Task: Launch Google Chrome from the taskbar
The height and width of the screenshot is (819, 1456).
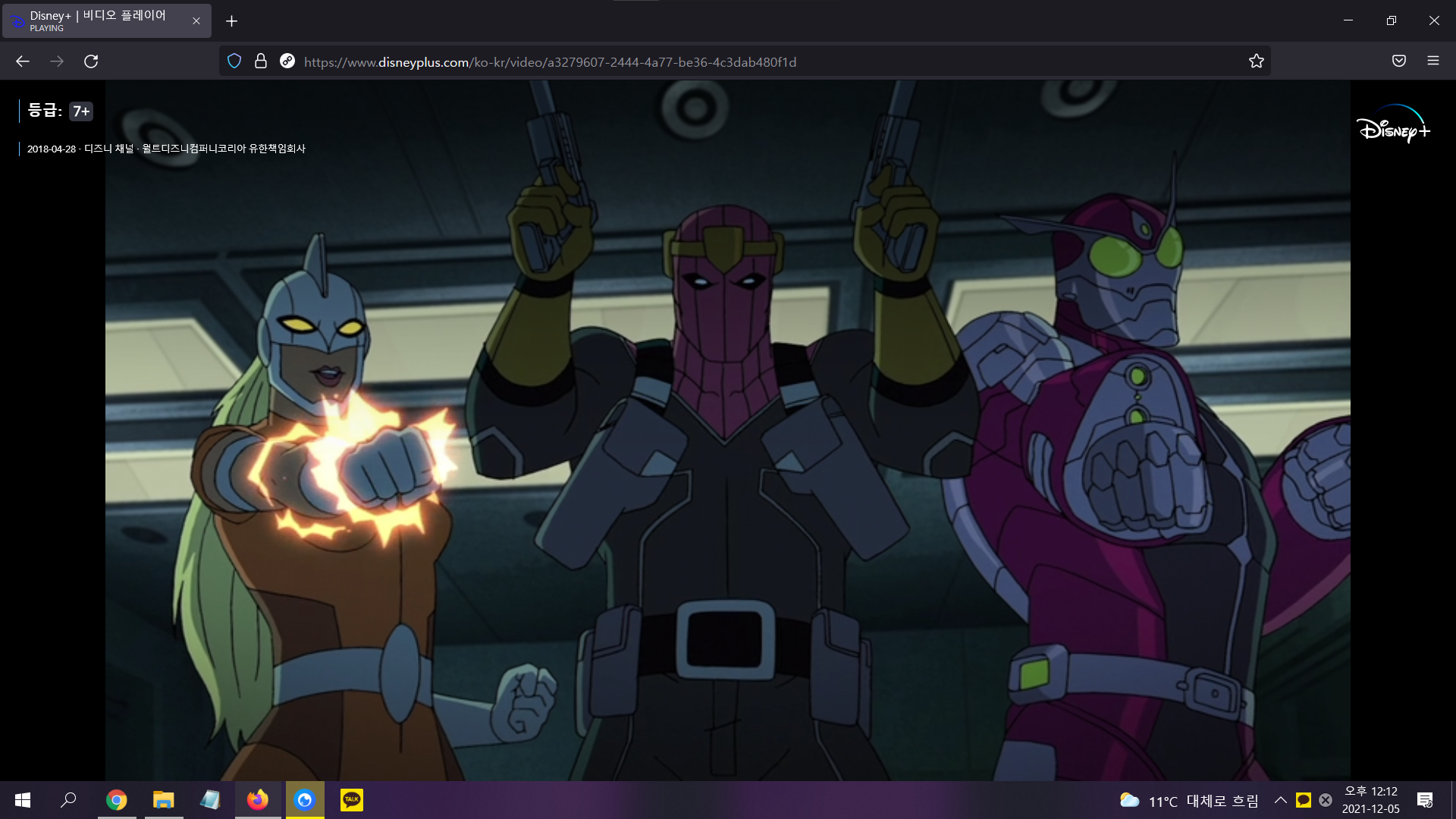Action: click(117, 800)
